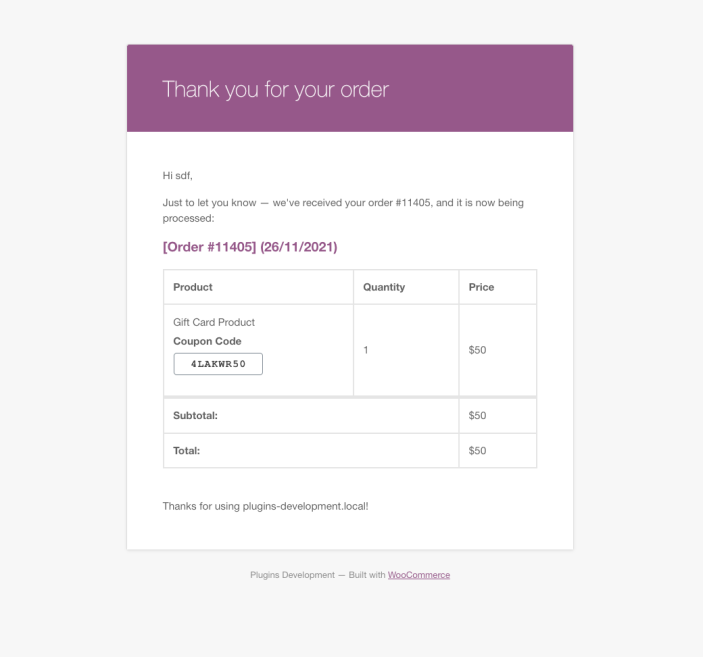This screenshot has width=703, height=657.
Task: Open the Order #11405 heading link
Action: 249,247
